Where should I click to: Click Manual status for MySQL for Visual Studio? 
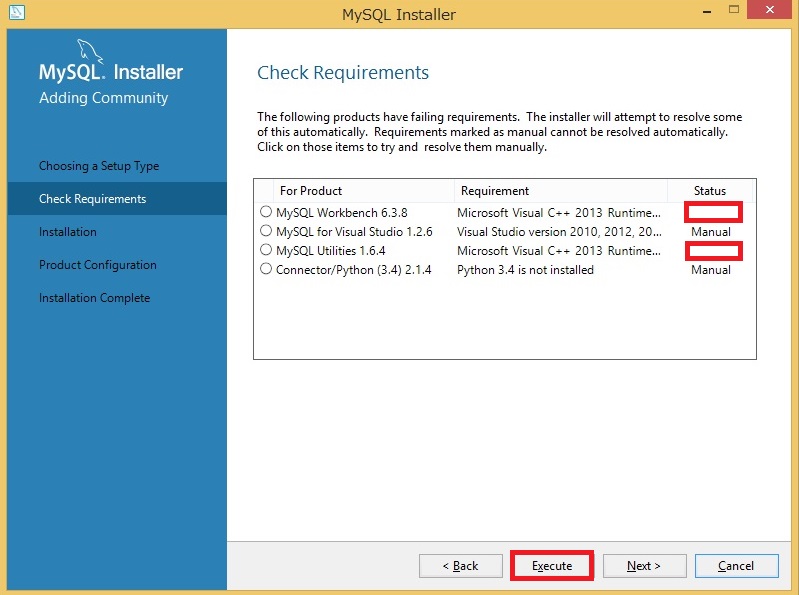pyautogui.click(x=711, y=232)
